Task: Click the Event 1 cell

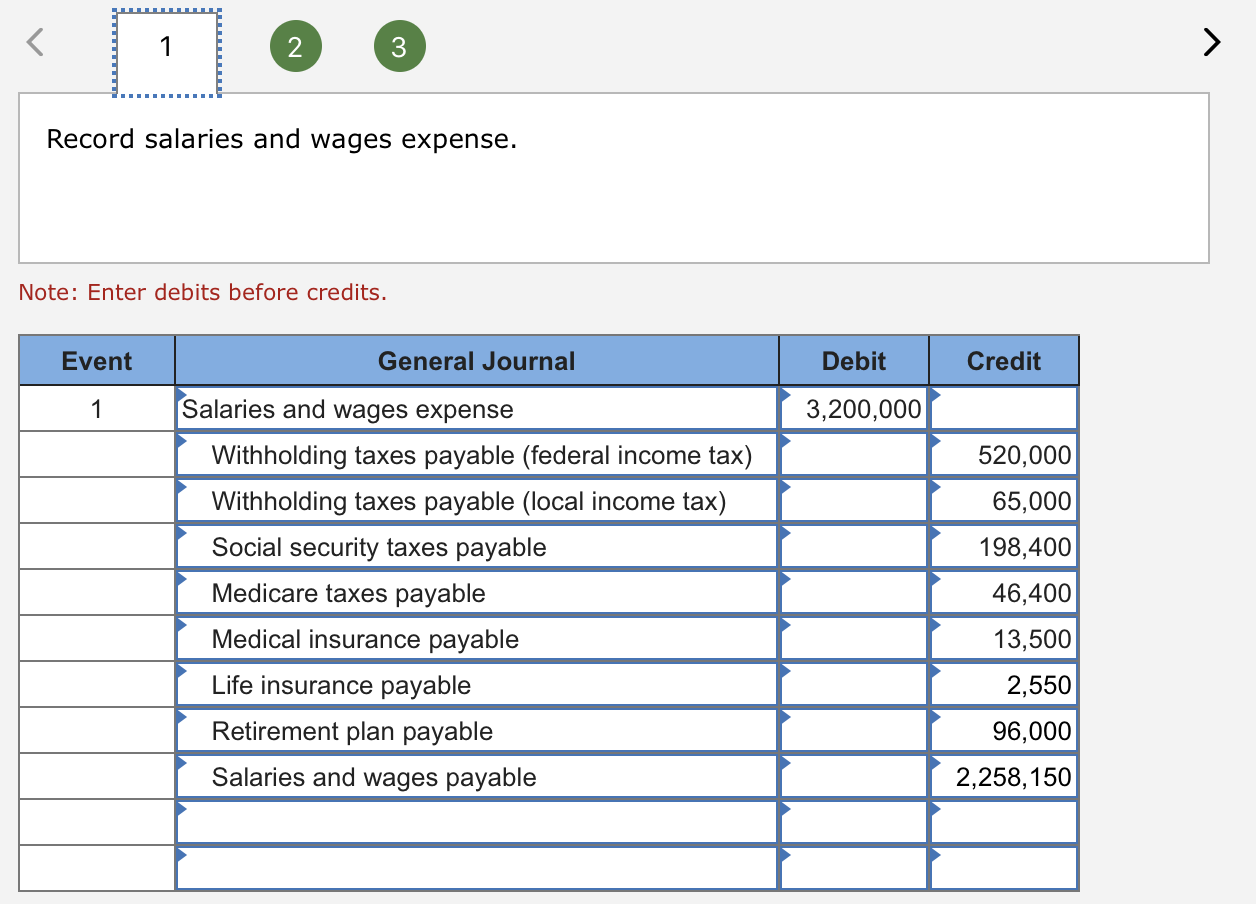Action: tap(97, 409)
